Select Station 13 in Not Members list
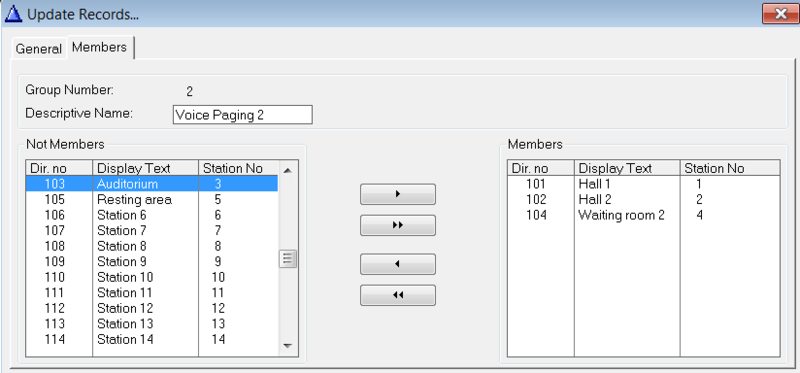This screenshot has height=373, width=800. pos(152,324)
